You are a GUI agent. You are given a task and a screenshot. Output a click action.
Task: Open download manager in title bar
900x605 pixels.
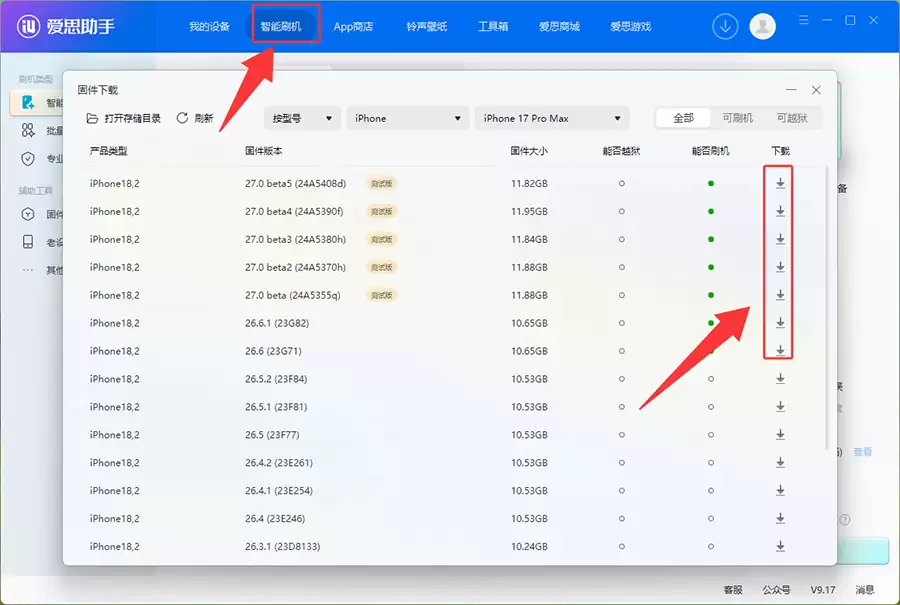click(x=725, y=26)
